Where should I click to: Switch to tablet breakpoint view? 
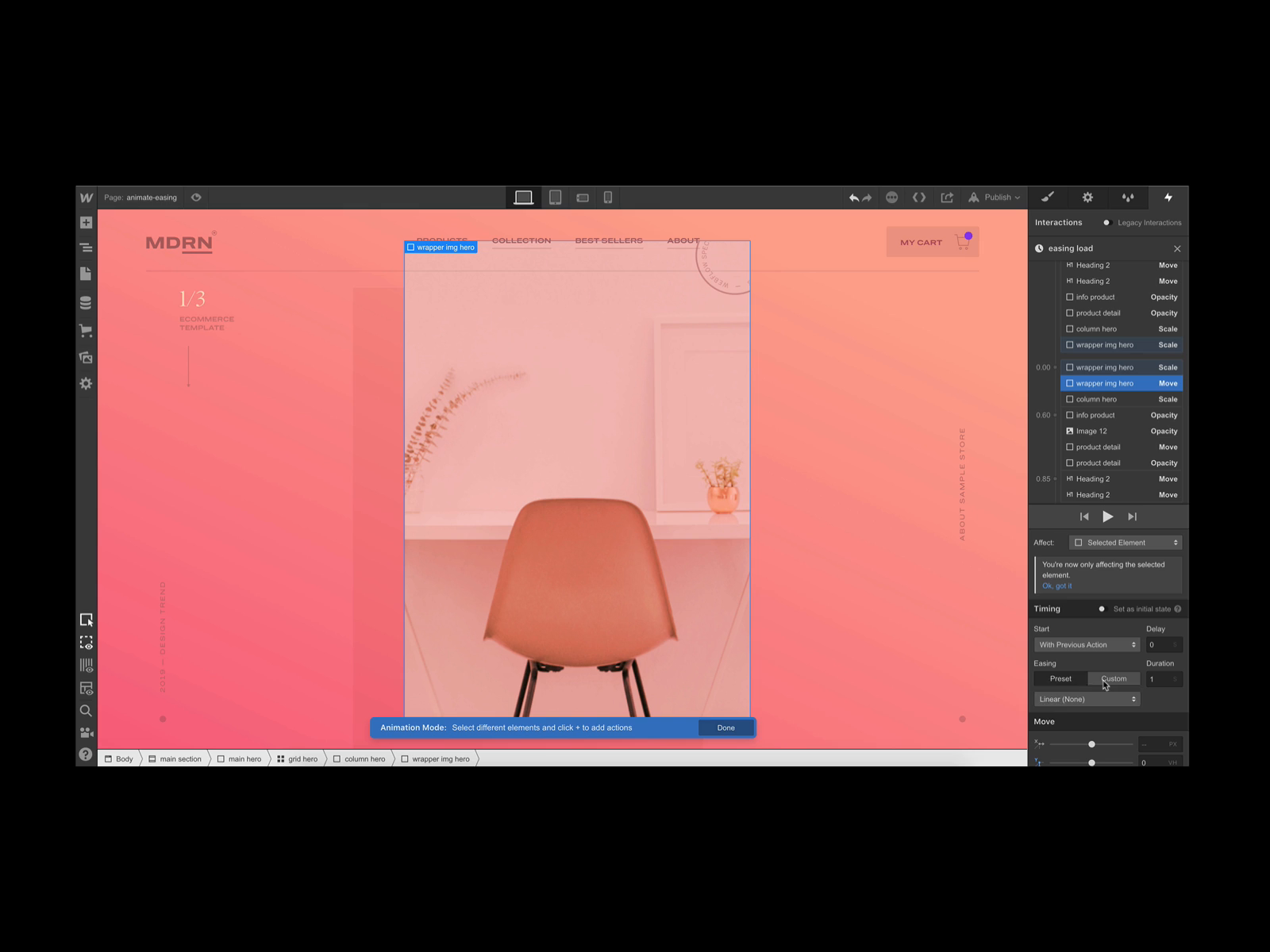point(556,198)
